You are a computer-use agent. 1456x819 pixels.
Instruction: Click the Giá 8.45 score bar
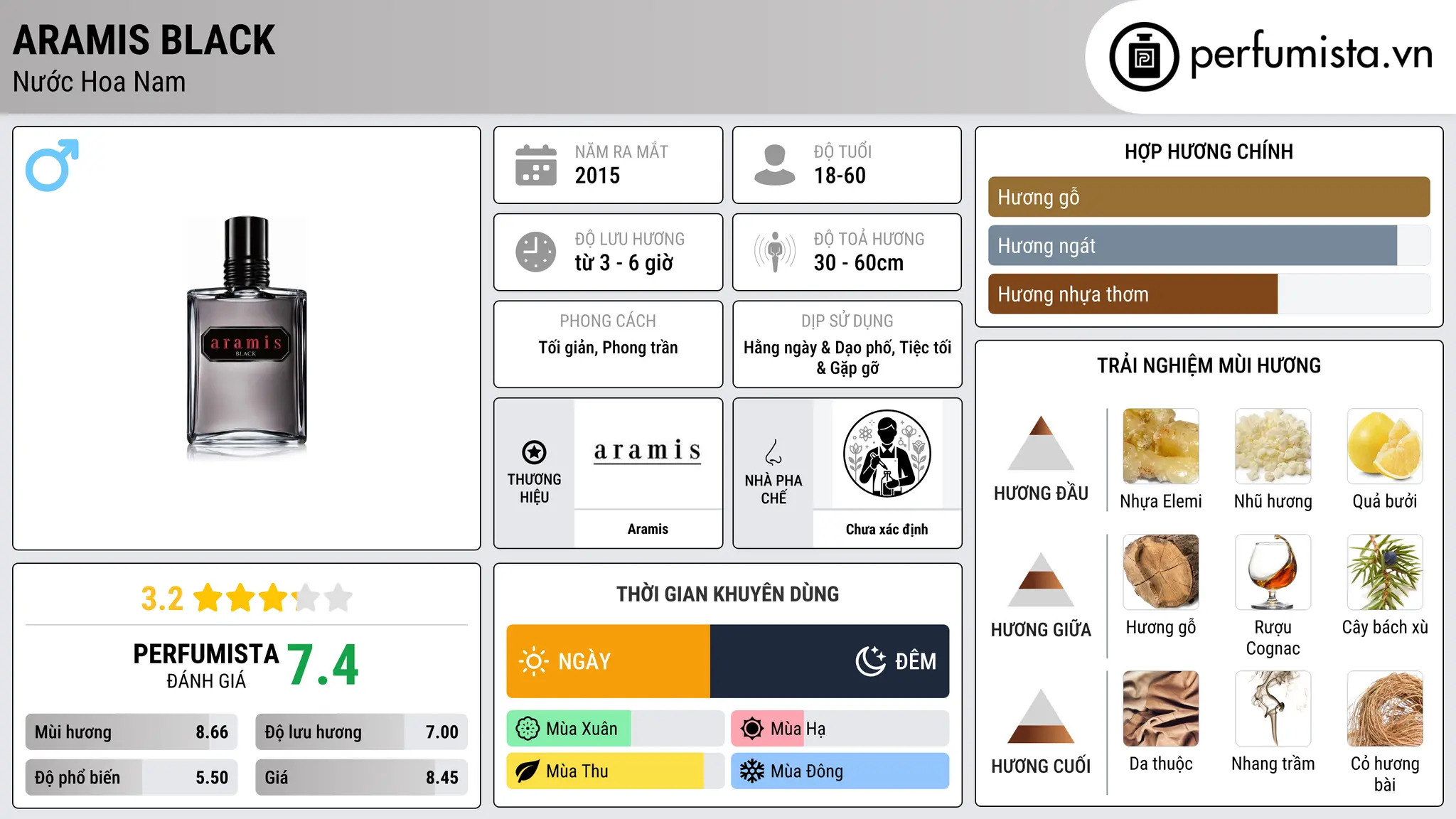pyautogui.click(x=362, y=777)
